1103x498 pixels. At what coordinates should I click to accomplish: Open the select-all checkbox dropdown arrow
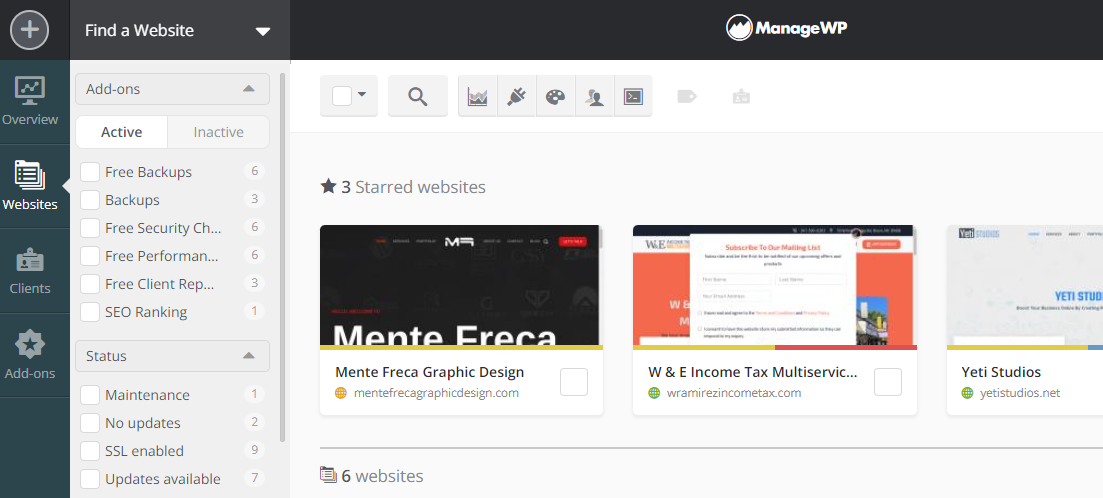pos(362,94)
